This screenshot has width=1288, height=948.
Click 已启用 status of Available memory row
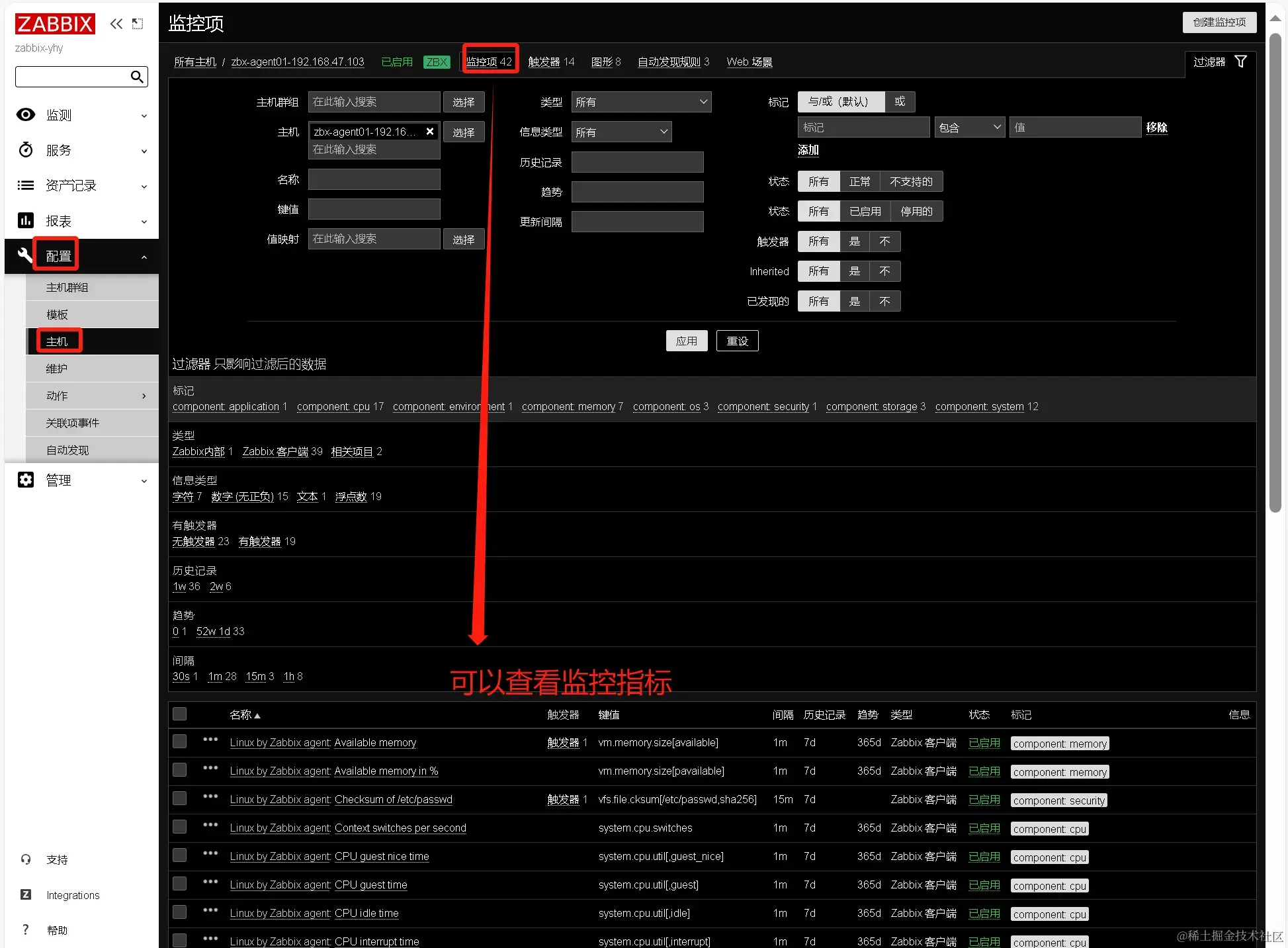click(984, 743)
